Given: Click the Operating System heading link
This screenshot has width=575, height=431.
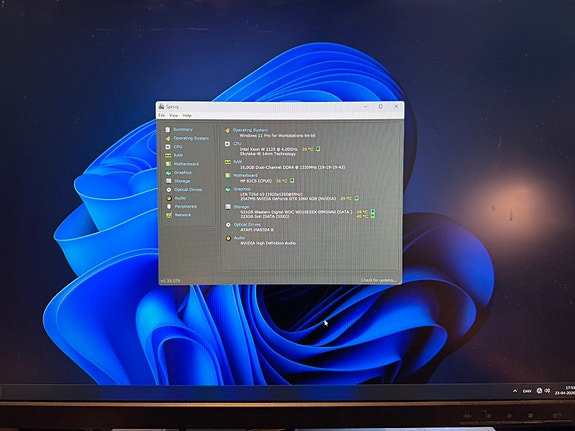Looking at the screenshot, I should [250, 130].
